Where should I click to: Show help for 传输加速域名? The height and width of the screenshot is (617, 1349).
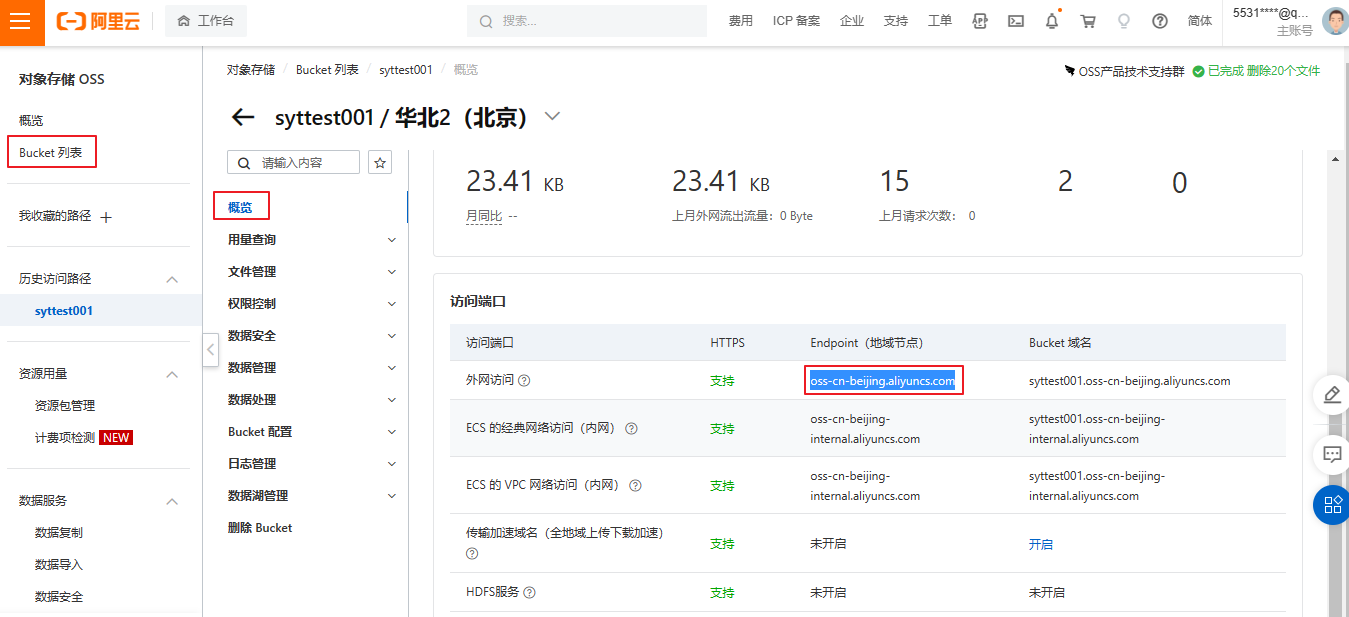472,553
